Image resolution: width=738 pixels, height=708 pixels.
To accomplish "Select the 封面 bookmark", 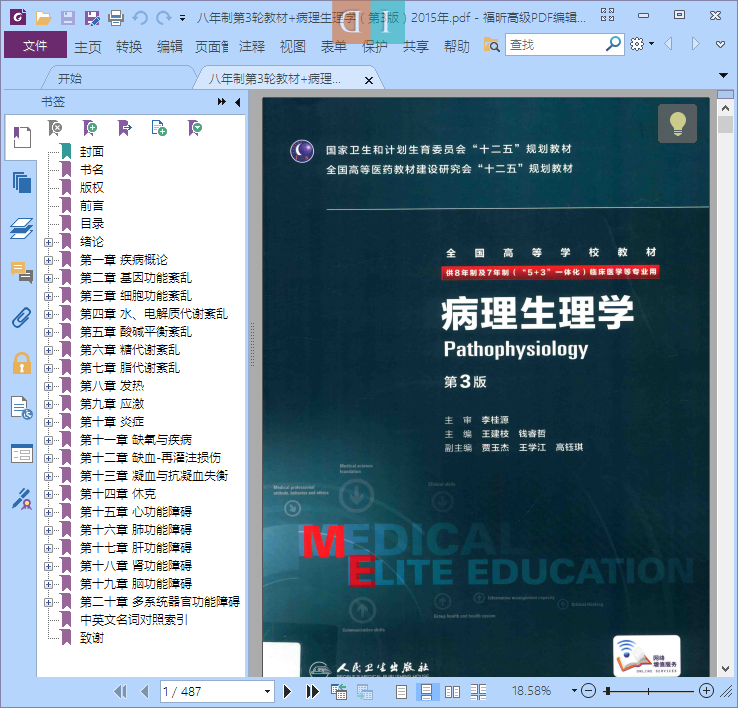I will pos(92,152).
